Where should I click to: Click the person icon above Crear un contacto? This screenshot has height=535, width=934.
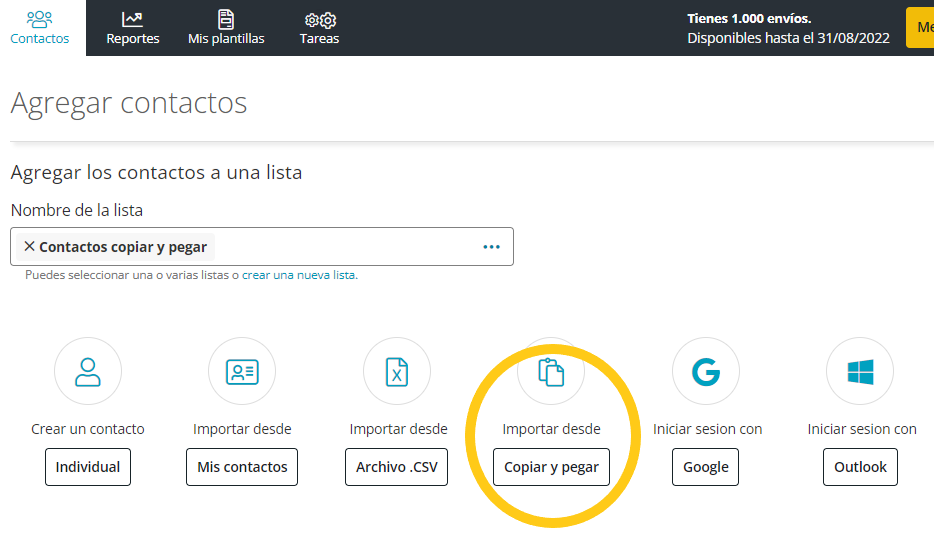(88, 371)
